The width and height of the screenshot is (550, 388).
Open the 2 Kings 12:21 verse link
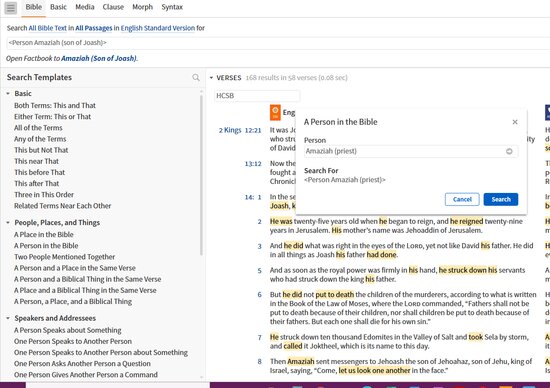click(x=240, y=130)
